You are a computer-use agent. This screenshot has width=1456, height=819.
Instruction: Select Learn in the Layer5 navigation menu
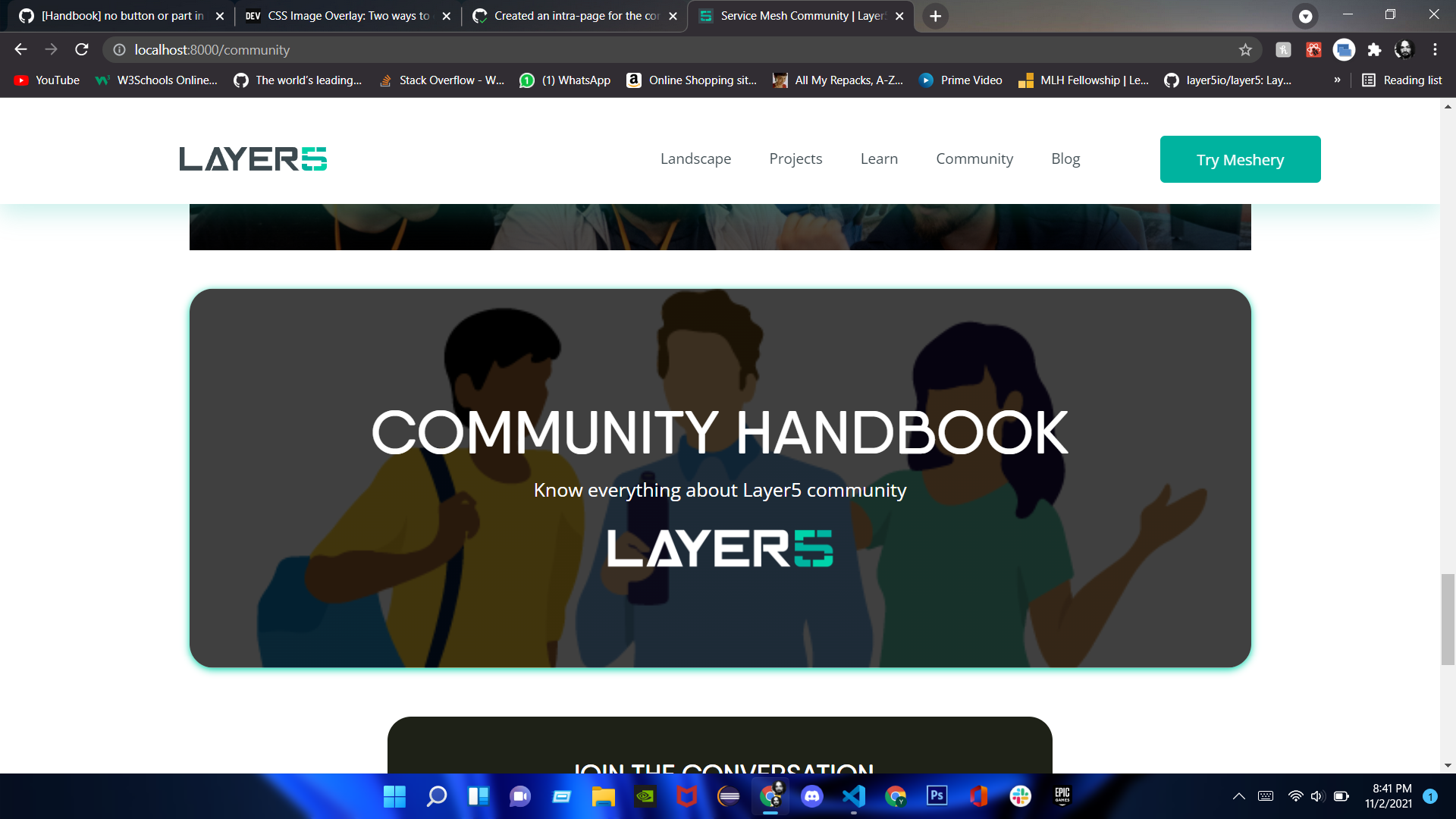click(879, 158)
